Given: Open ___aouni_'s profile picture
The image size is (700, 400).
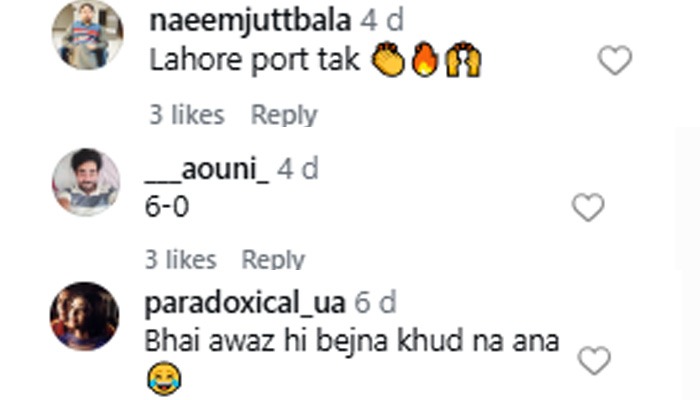Looking at the screenshot, I should click(x=86, y=183).
